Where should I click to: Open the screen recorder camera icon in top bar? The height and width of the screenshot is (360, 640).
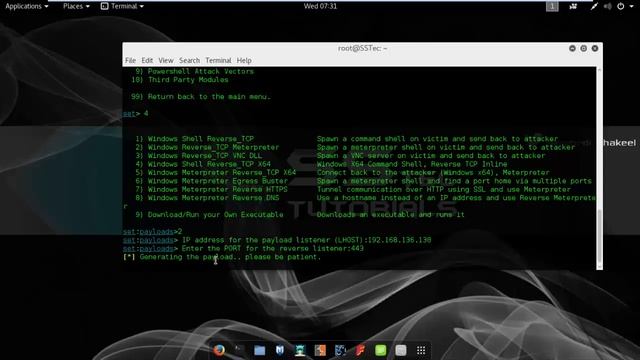tap(573, 6)
